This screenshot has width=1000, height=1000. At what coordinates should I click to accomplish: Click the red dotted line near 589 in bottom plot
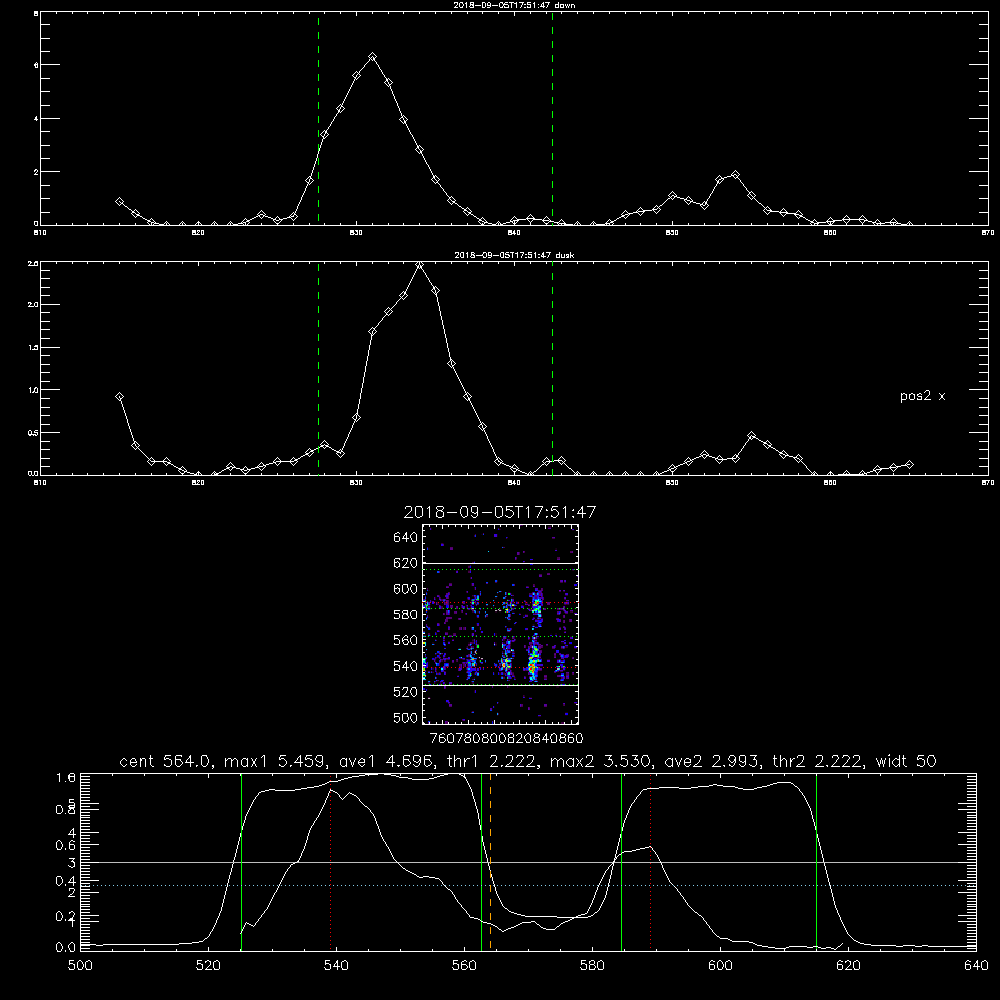point(651,861)
